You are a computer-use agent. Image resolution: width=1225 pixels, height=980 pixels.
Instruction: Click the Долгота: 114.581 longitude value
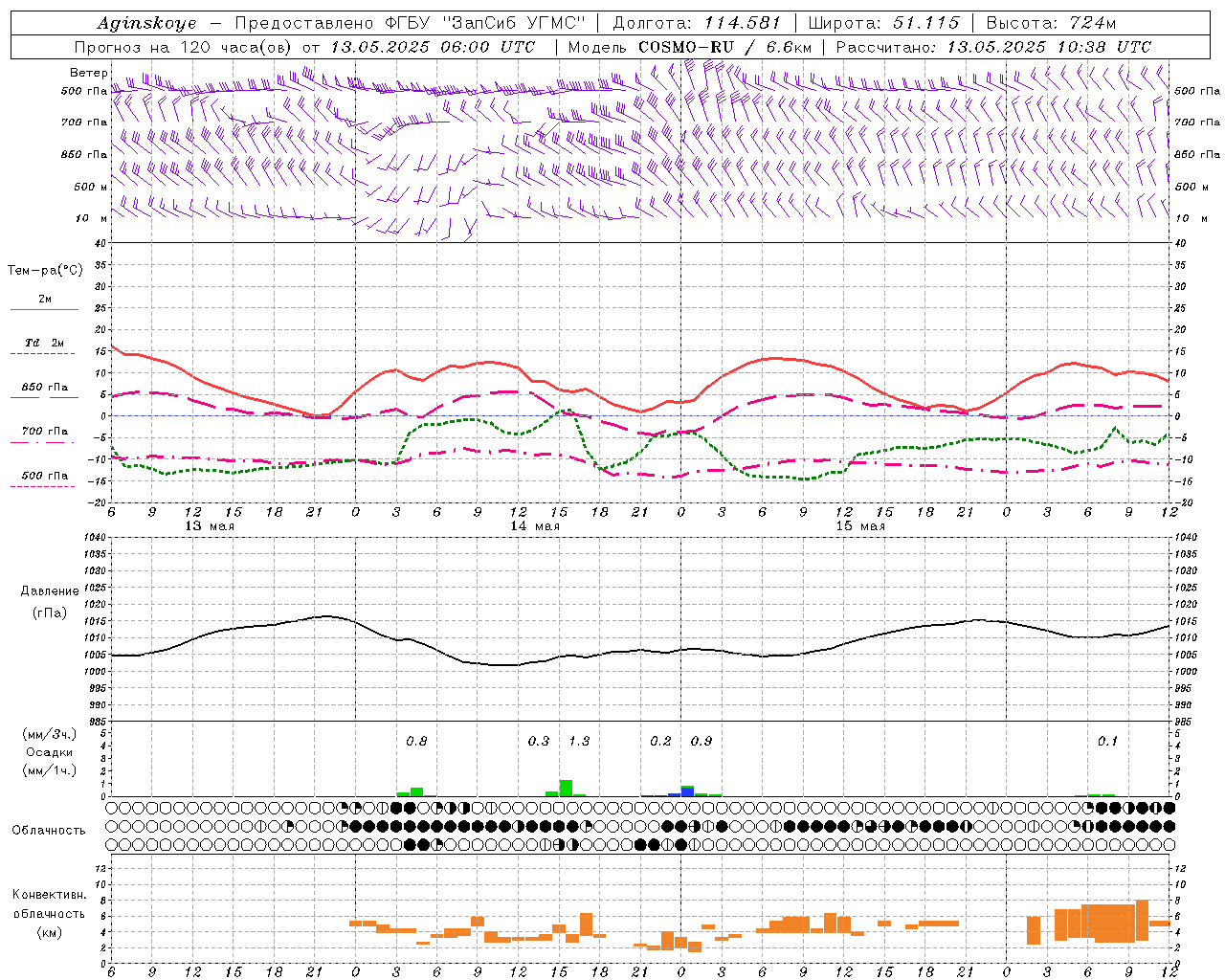[696, 23]
